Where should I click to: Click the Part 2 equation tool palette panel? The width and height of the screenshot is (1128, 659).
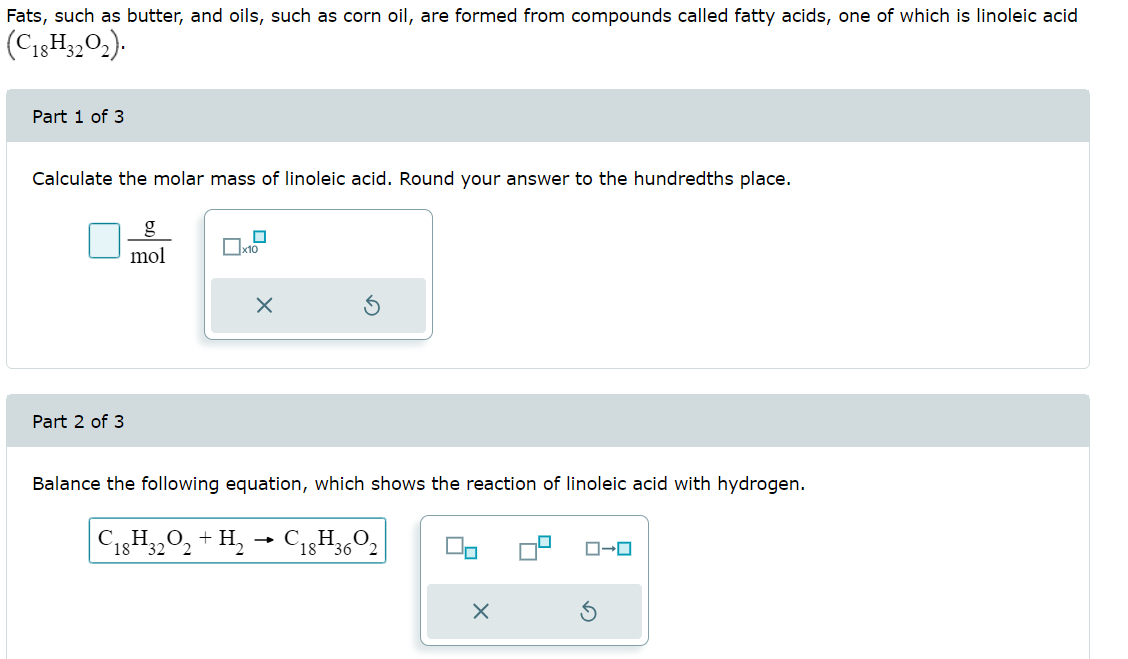(535, 580)
